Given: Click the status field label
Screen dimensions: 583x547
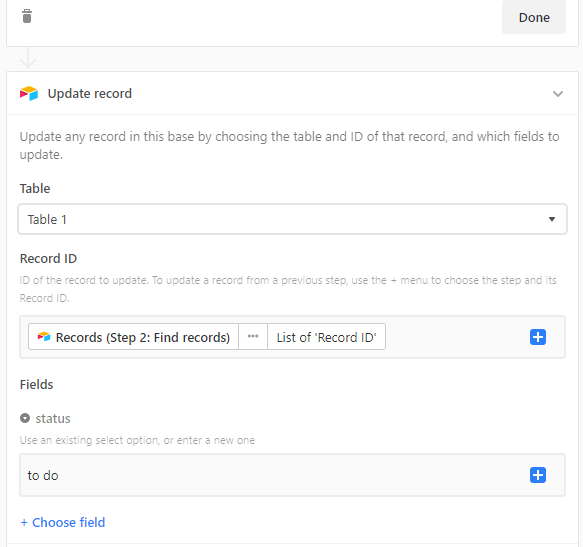Looking at the screenshot, I should pyautogui.click(x=53, y=419).
